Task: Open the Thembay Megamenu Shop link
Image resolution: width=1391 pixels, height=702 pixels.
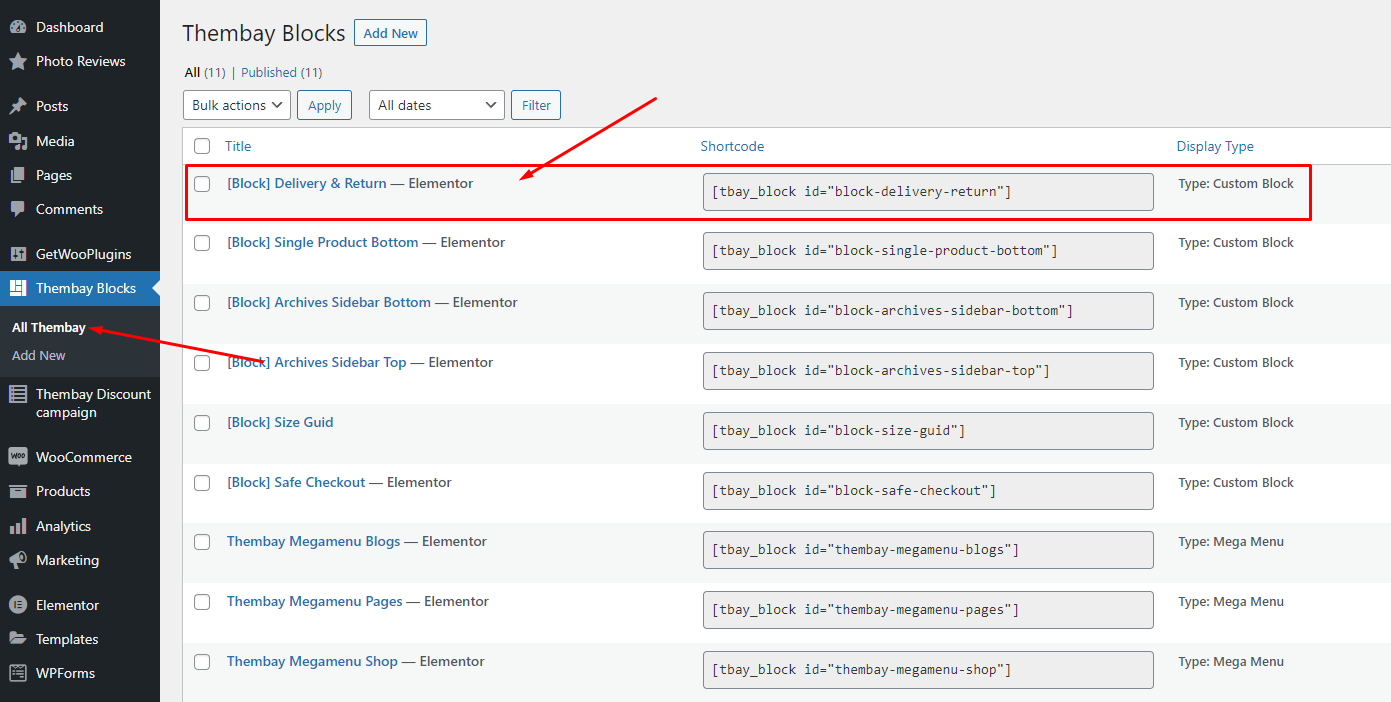Action: point(312,661)
